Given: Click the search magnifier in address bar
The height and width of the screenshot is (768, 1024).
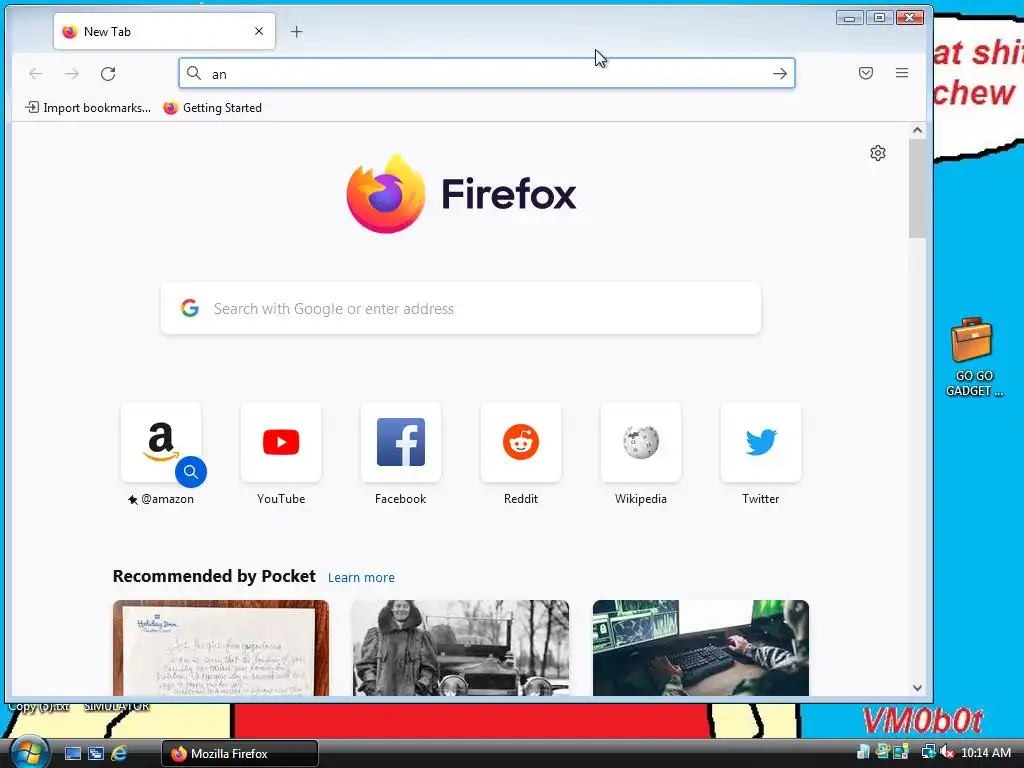Looking at the screenshot, I should point(194,73).
